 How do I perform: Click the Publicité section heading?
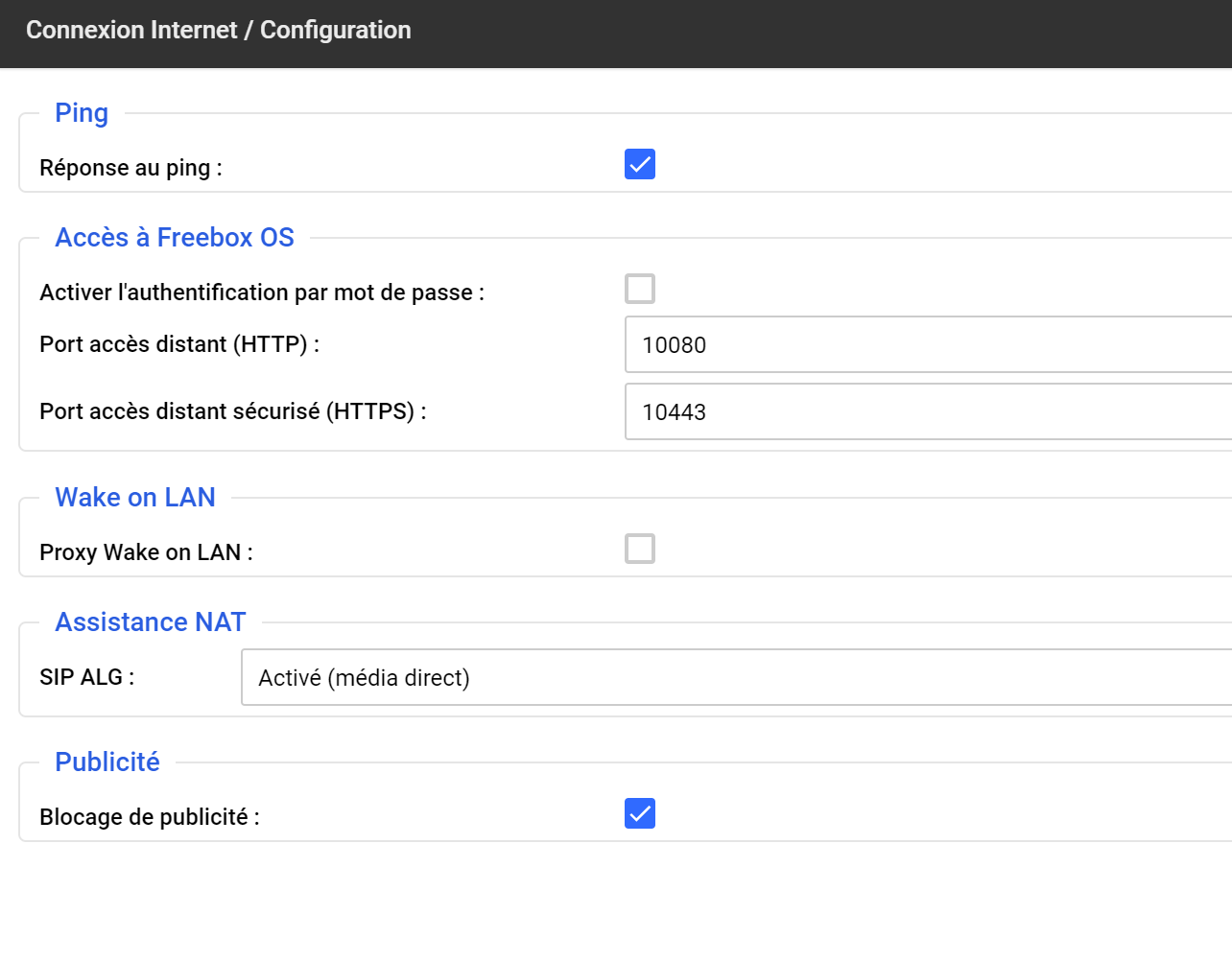[x=107, y=762]
